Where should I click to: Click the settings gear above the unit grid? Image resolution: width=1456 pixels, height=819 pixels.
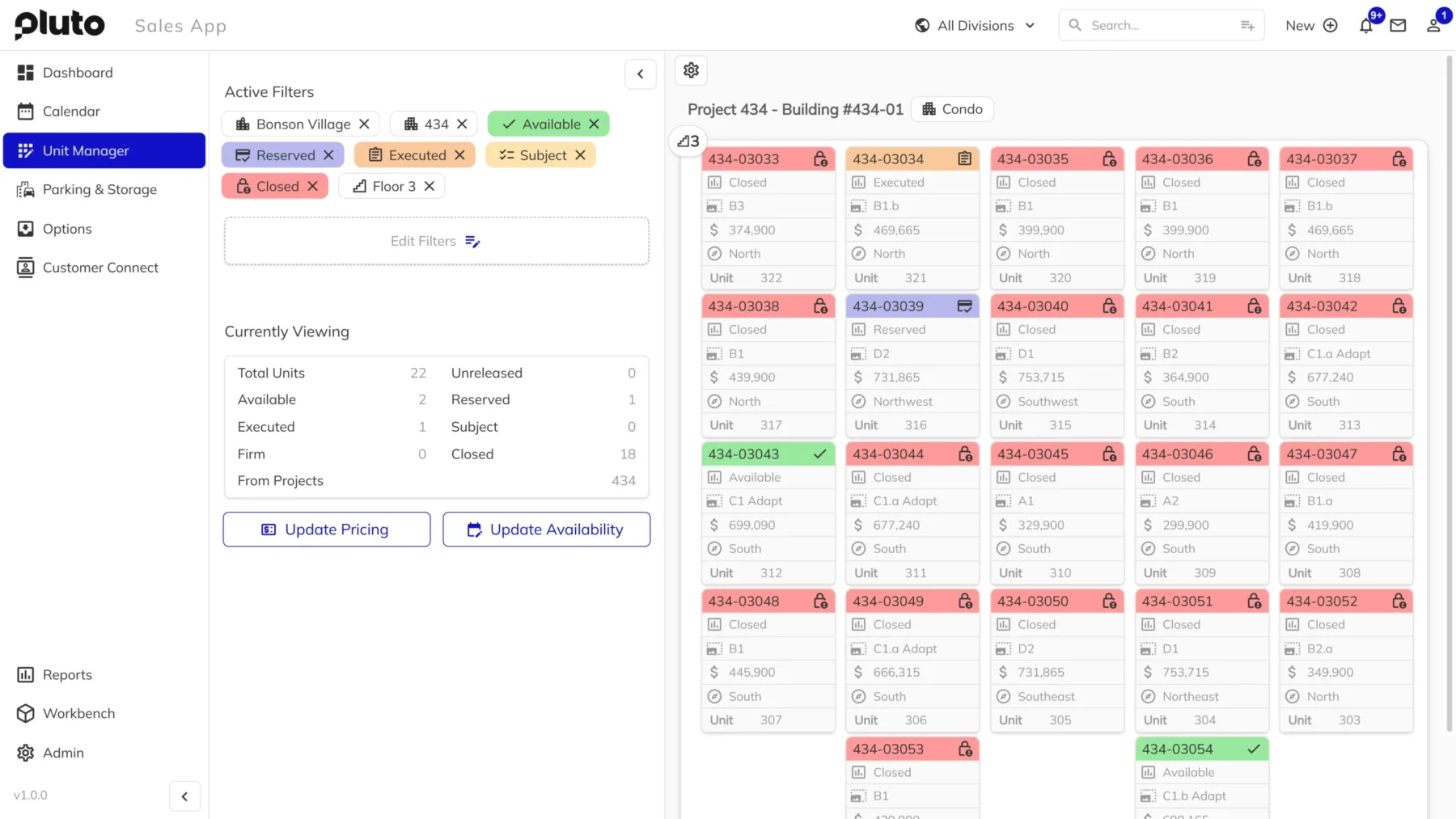pyautogui.click(x=691, y=70)
